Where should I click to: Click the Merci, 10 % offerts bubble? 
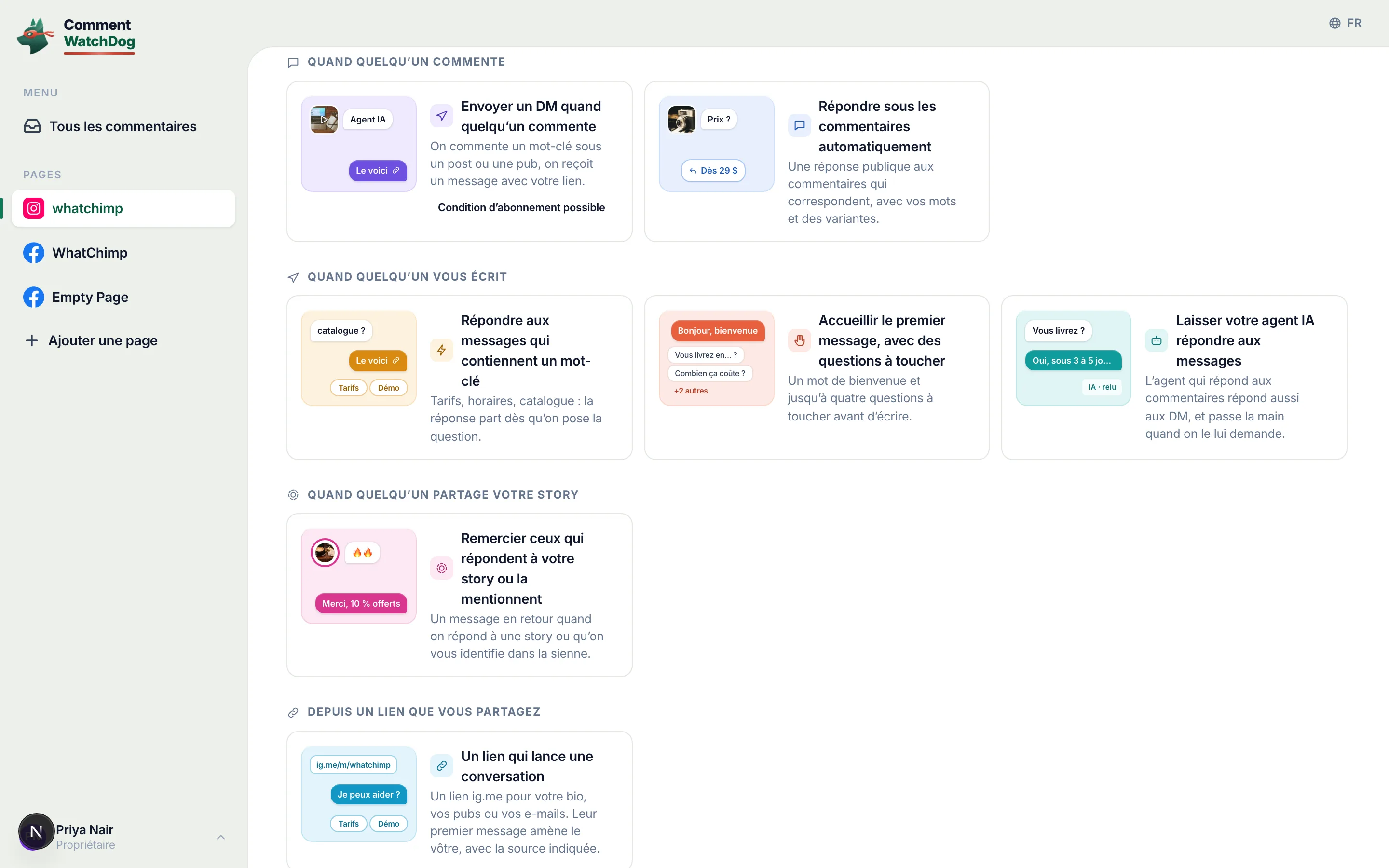pyautogui.click(x=361, y=603)
